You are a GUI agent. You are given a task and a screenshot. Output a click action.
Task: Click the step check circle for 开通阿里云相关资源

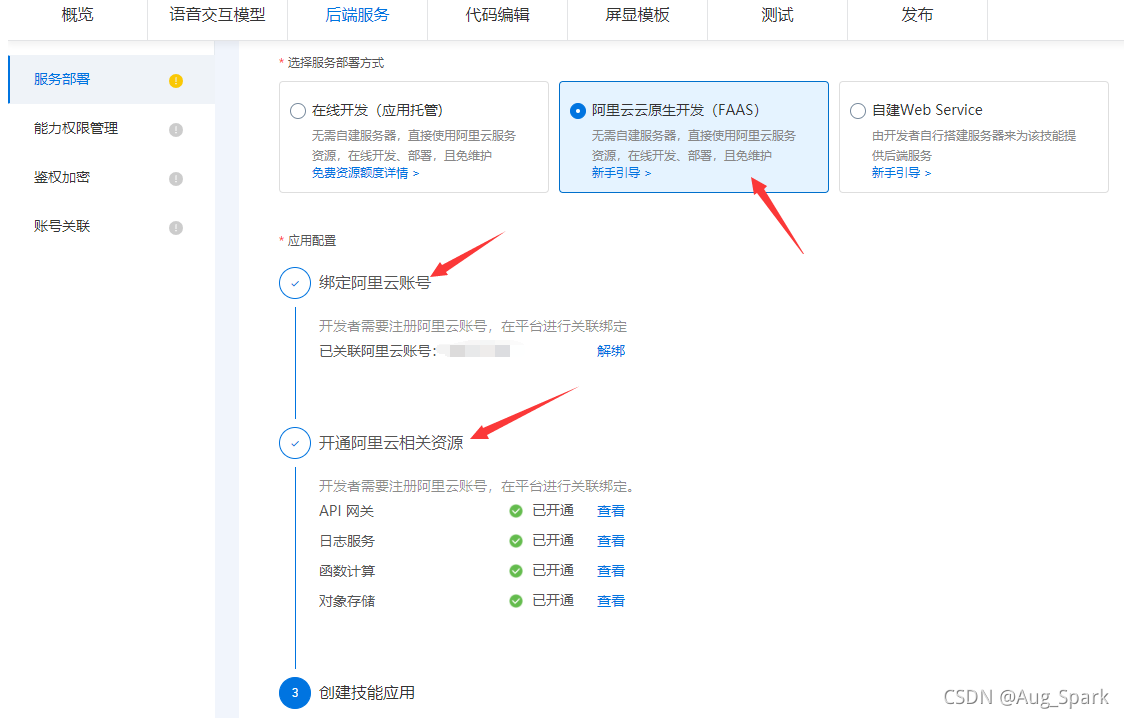pos(295,443)
